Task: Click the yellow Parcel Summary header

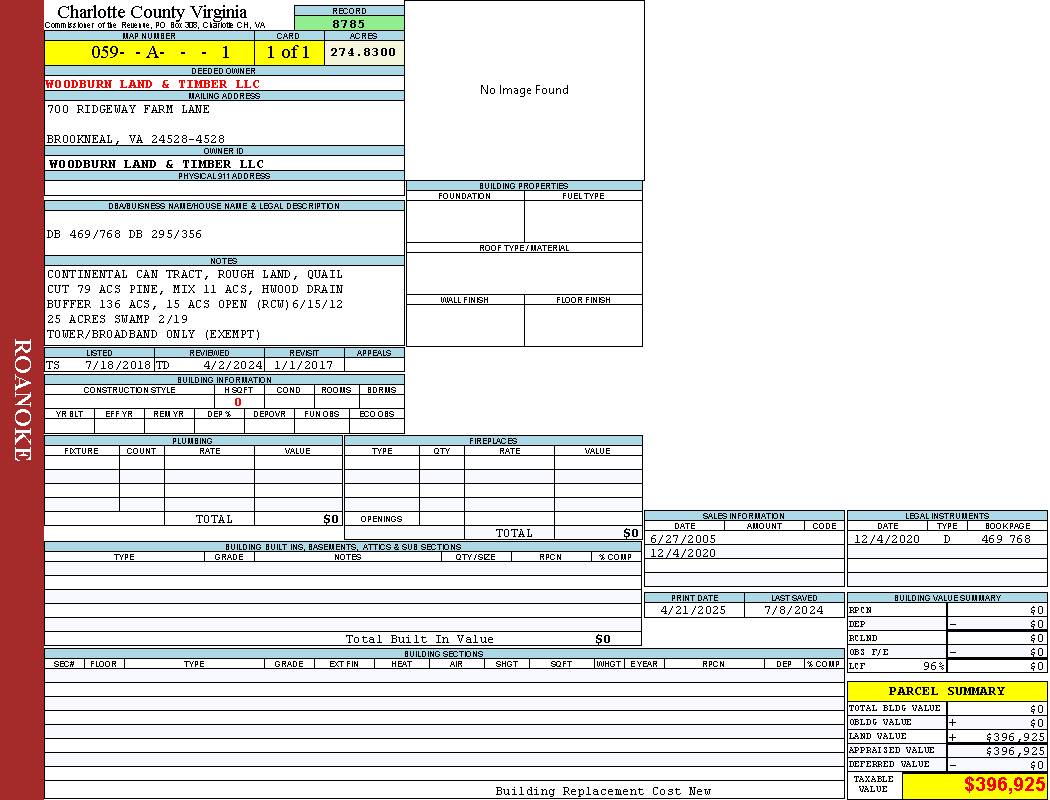Action: (x=946, y=691)
